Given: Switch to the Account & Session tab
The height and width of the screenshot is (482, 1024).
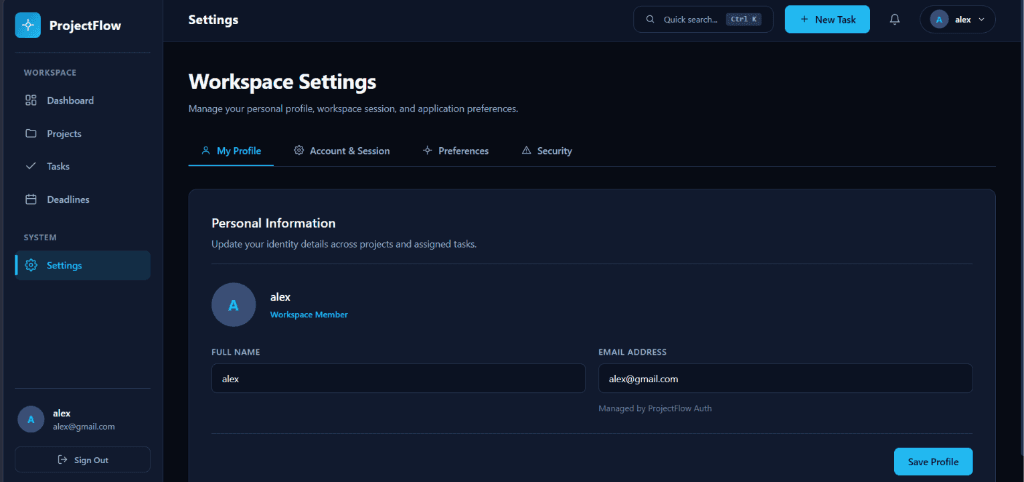Looking at the screenshot, I should (x=342, y=151).
